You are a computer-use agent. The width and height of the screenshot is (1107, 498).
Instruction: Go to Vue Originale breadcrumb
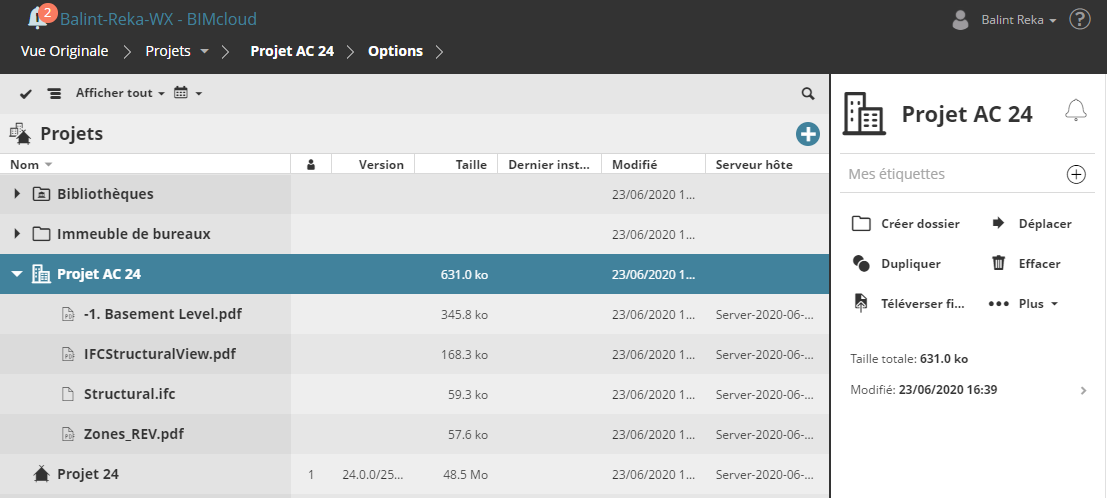64,51
